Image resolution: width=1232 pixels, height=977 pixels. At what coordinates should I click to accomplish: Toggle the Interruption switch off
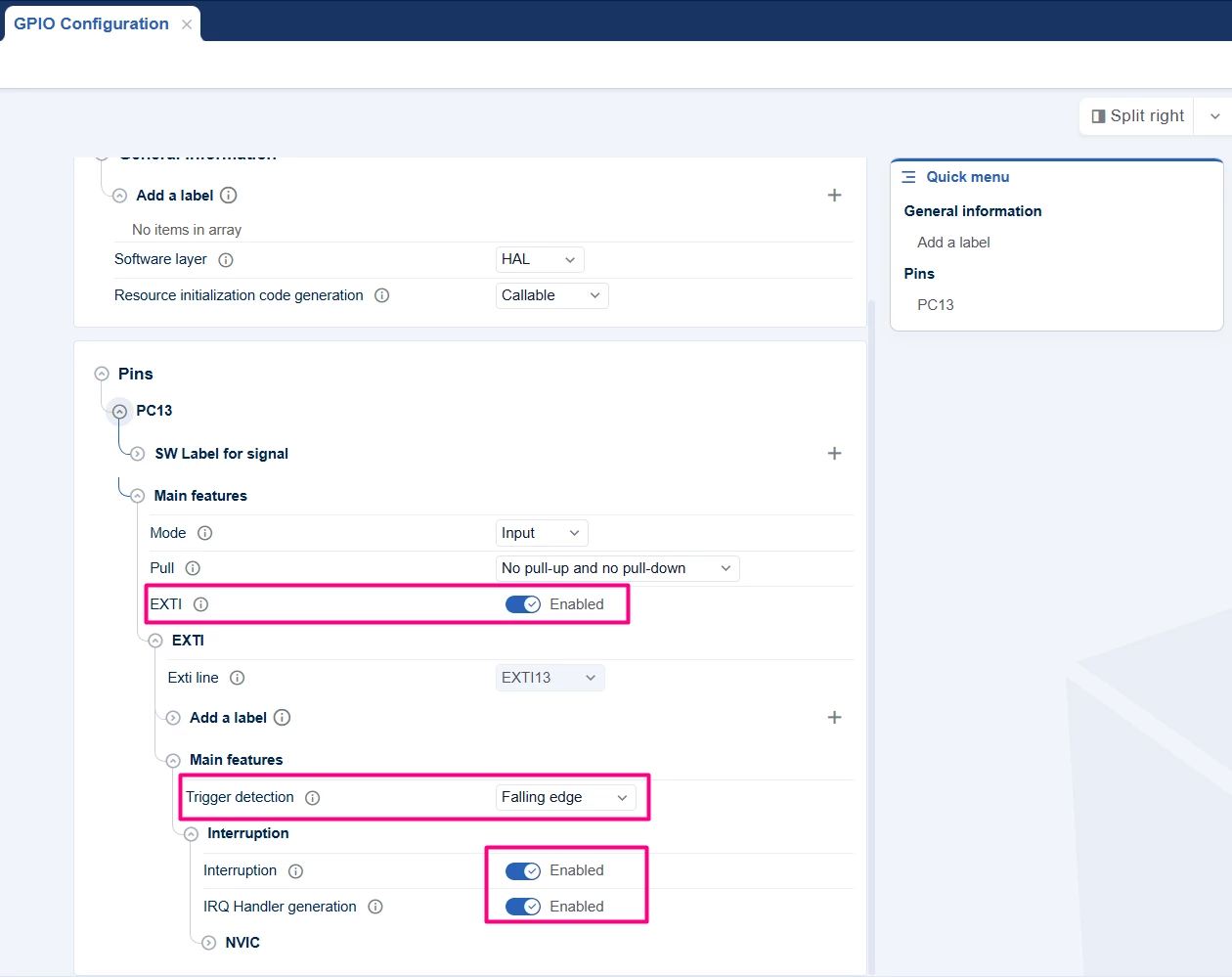(523, 870)
